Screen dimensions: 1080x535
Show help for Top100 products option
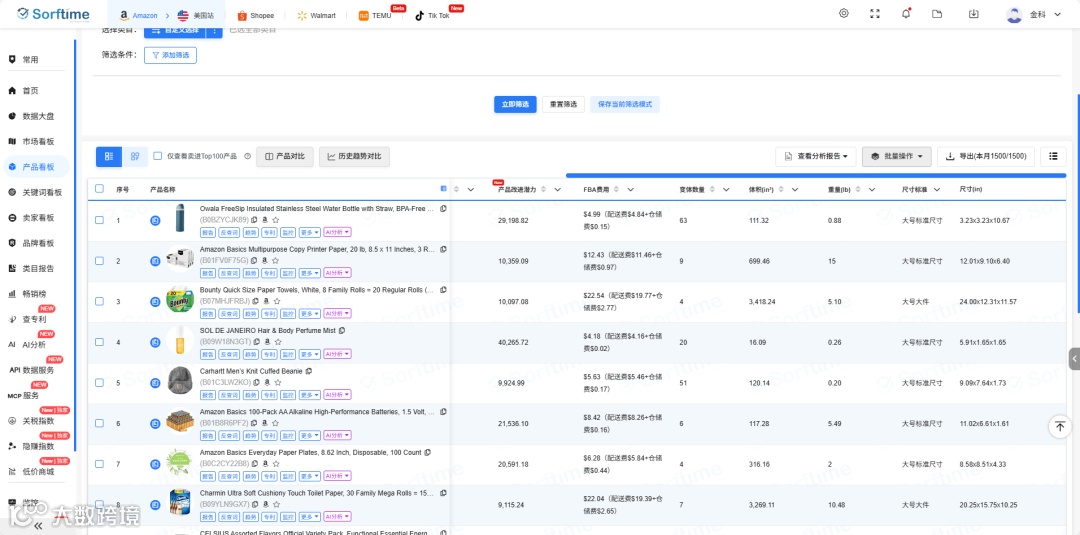point(247,156)
